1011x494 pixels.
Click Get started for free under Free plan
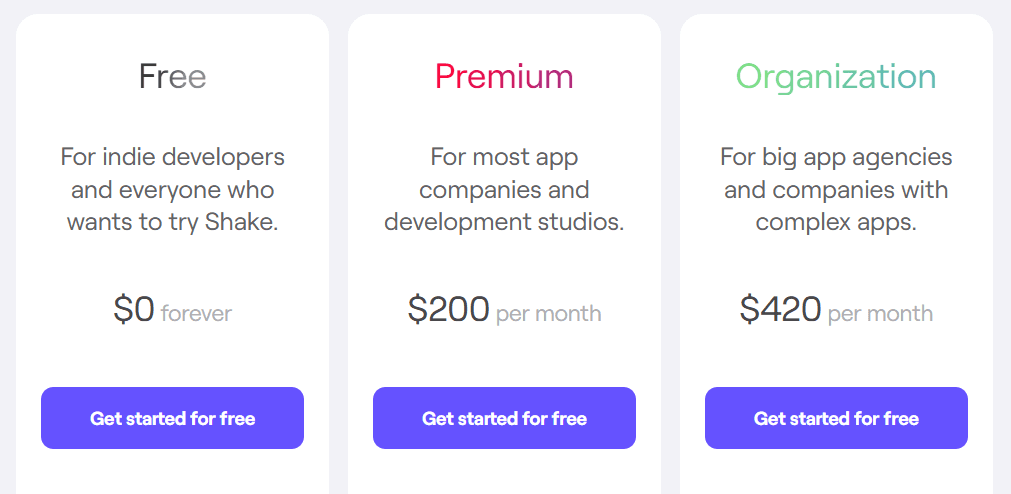(172, 418)
